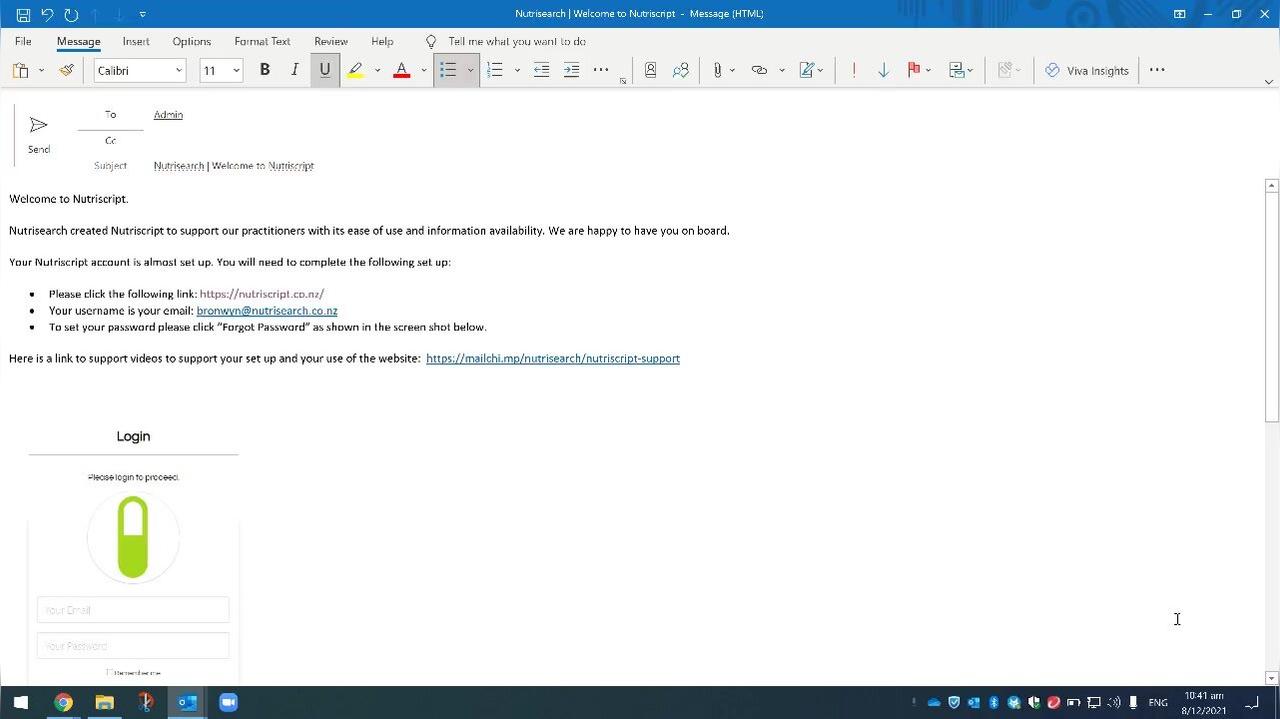Toggle Bold formatting
Viewport: 1280px width, 719px height.
coord(265,70)
